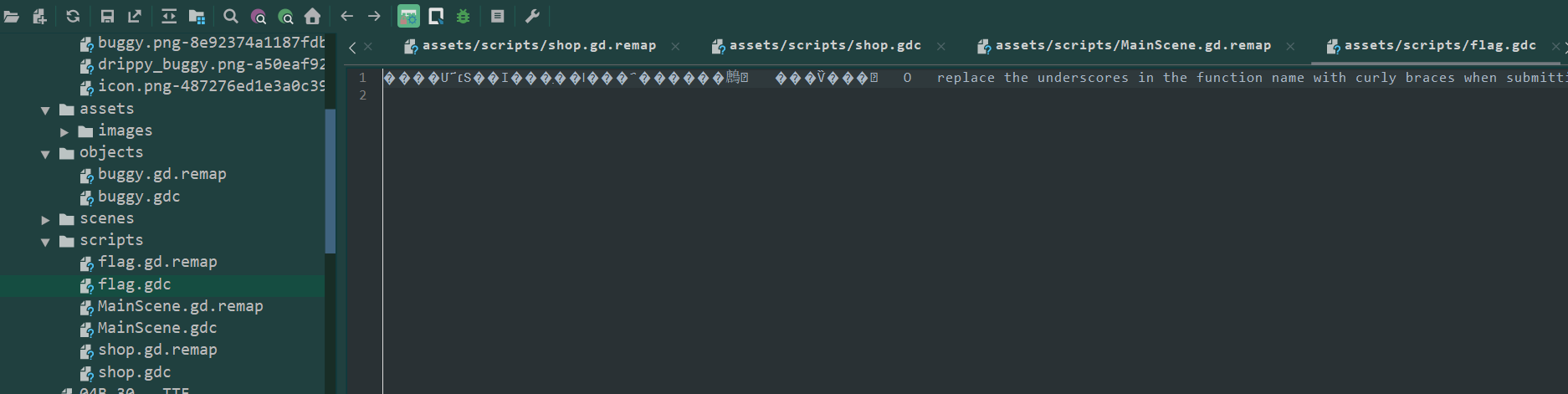Click the green bug debug icon

click(x=464, y=16)
